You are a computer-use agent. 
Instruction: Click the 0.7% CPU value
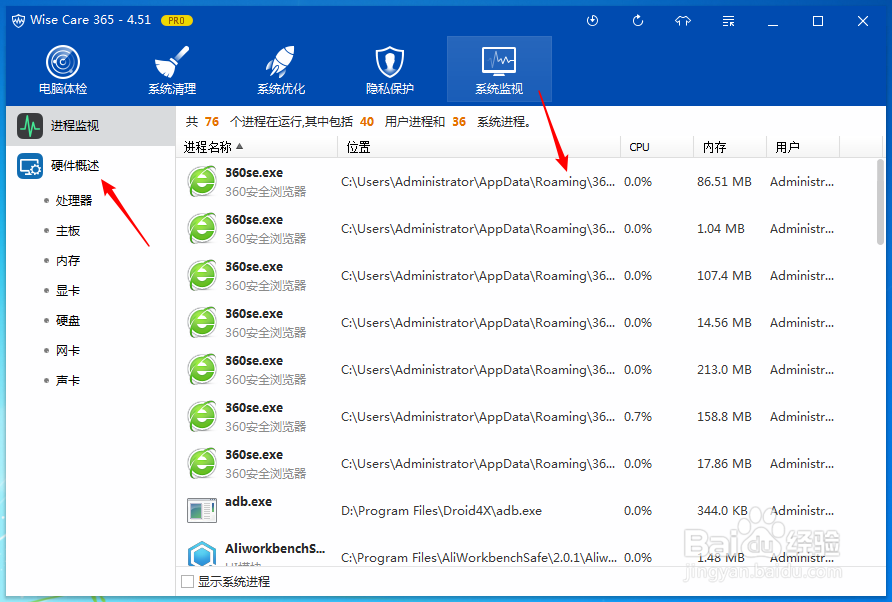(x=638, y=417)
